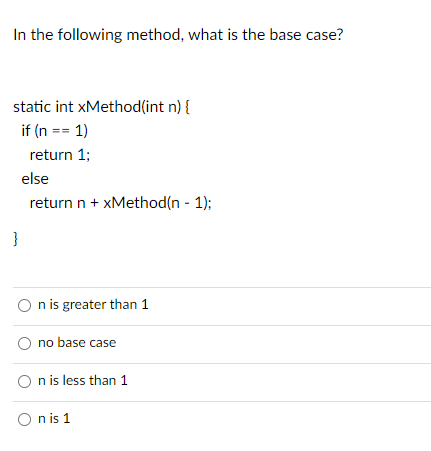Select the "n is greater than 1" radio button
Screen dimensions: 431x451
[24, 305]
